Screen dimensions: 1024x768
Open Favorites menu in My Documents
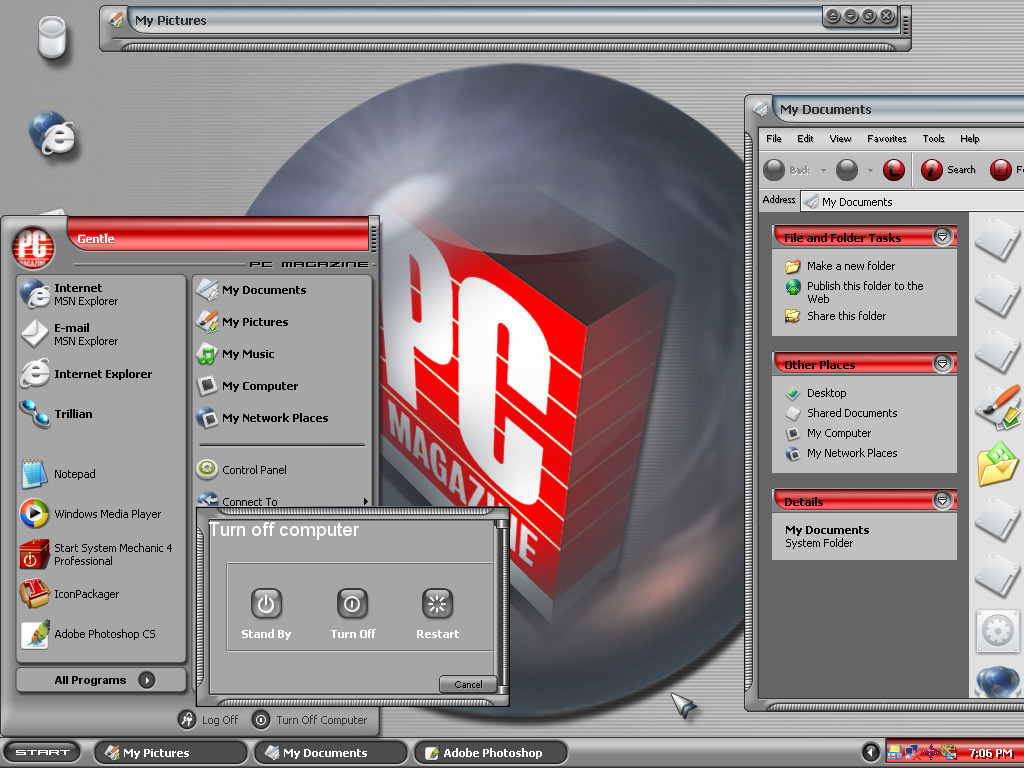tap(887, 138)
